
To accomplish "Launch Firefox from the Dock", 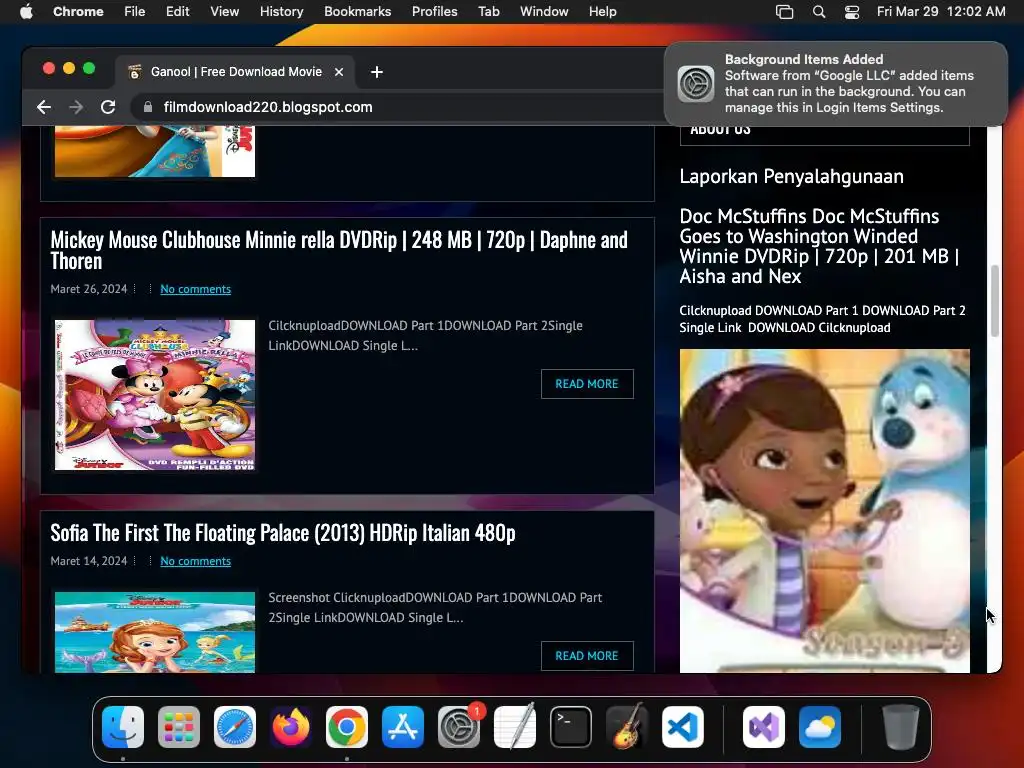I will 291,727.
